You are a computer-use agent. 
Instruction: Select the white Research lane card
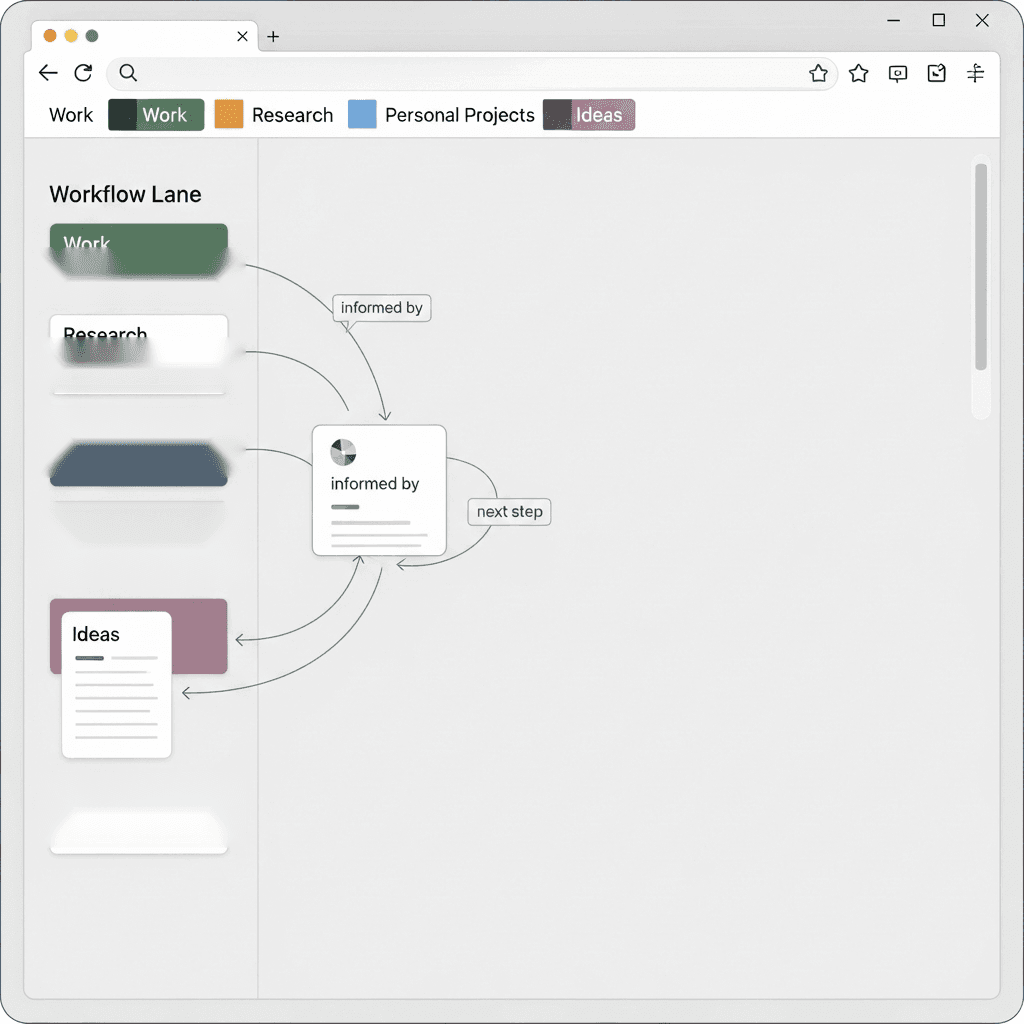tap(138, 340)
